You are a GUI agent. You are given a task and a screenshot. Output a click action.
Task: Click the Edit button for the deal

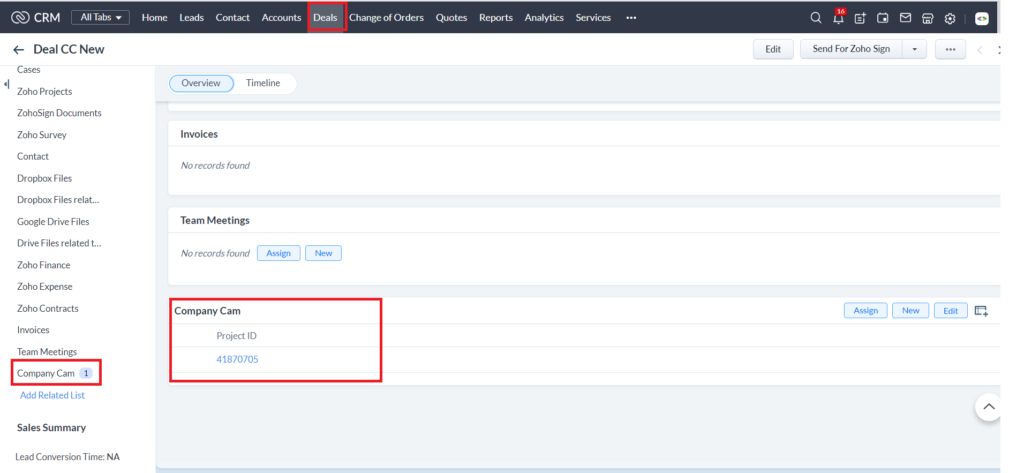pyautogui.click(x=773, y=49)
